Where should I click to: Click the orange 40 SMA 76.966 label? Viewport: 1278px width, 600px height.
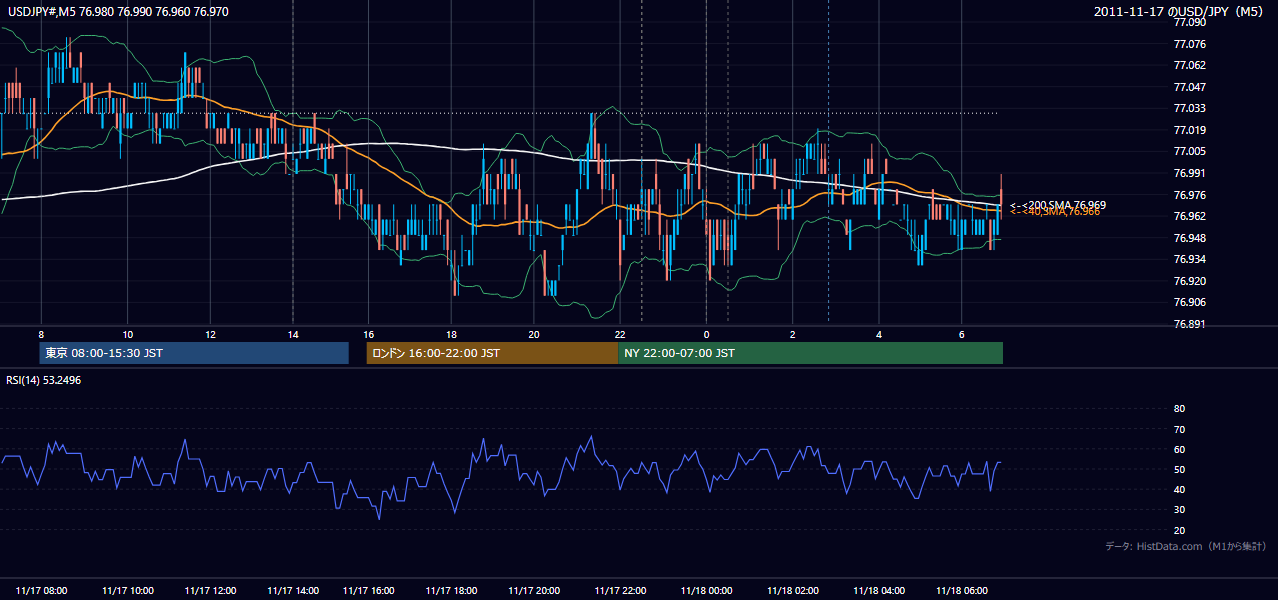tap(1055, 211)
